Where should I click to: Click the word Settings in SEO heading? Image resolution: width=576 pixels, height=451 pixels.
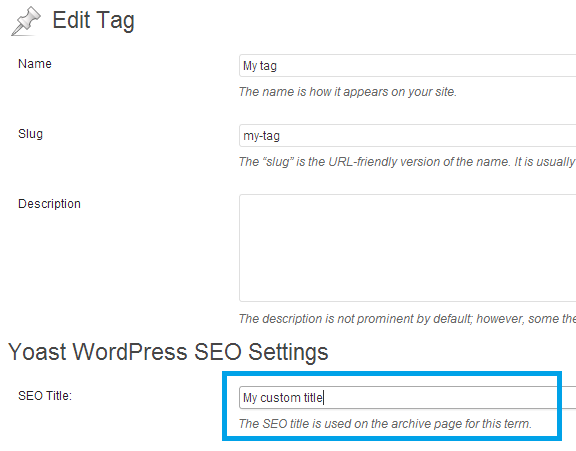point(288,353)
